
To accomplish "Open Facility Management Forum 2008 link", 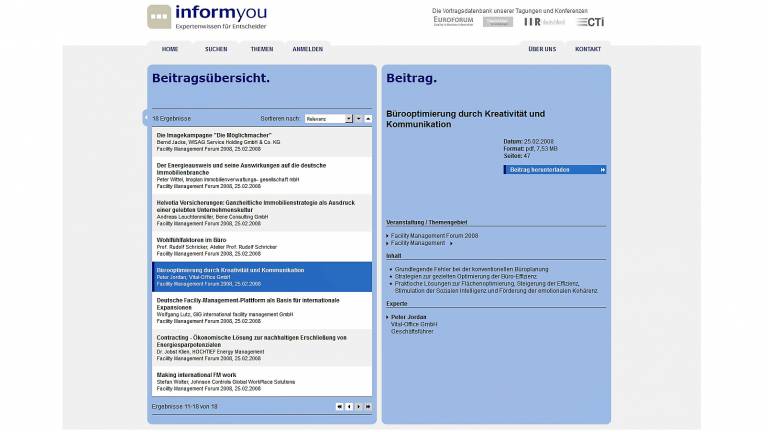I will [434, 236].
